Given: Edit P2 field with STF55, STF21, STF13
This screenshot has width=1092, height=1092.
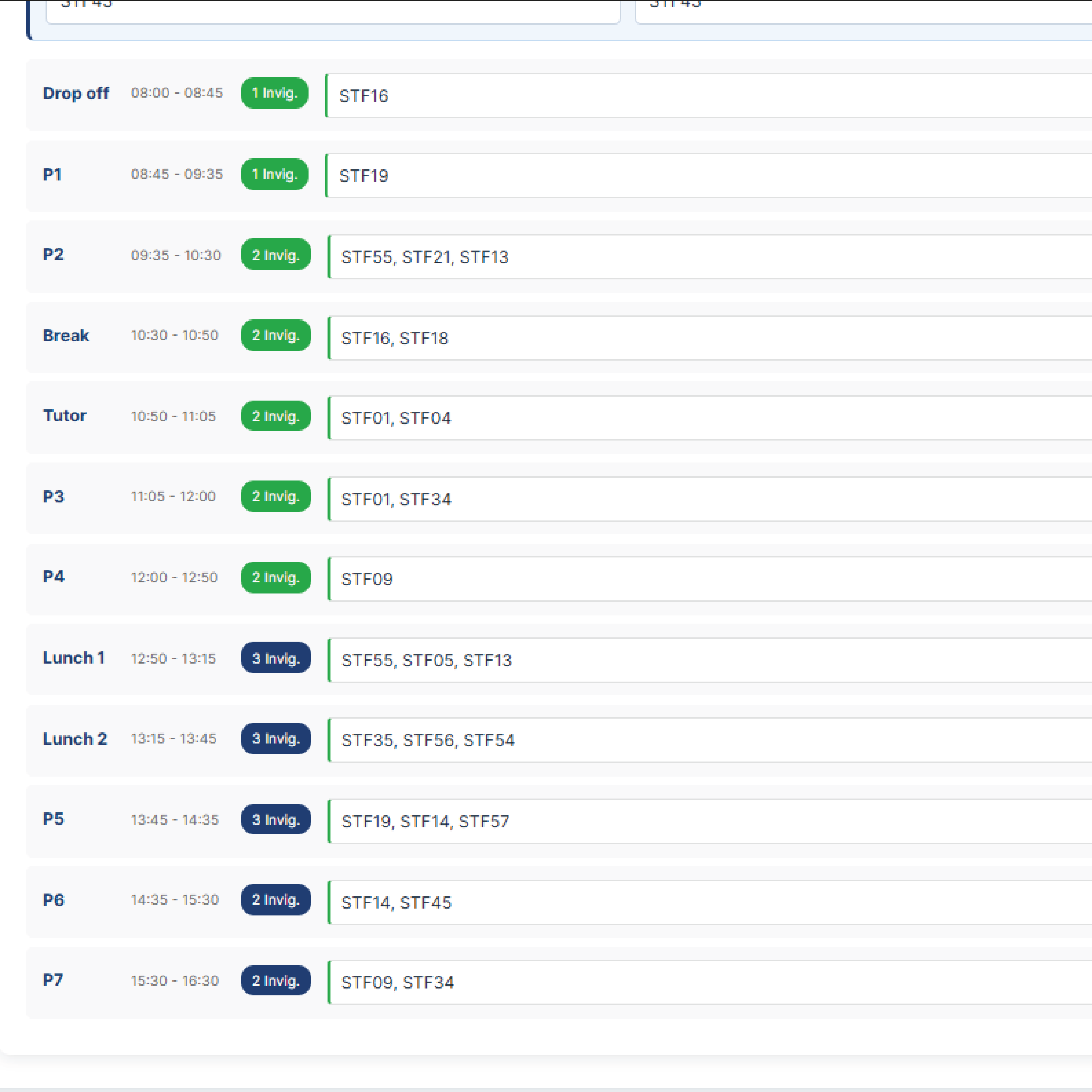Looking at the screenshot, I should [x=710, y=257].
